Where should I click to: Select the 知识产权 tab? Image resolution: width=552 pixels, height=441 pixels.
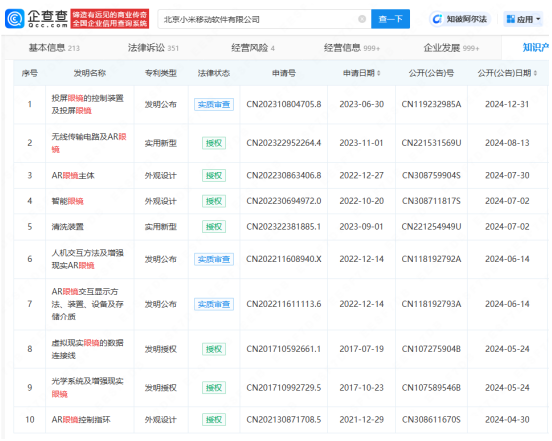pos(535,48)
